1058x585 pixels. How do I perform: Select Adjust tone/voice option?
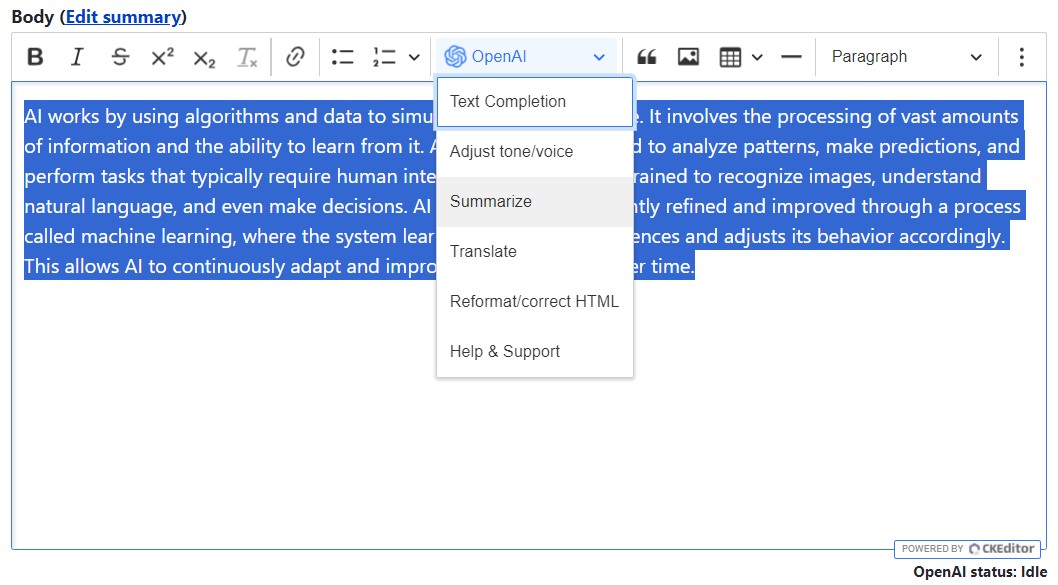pos(535,152)
